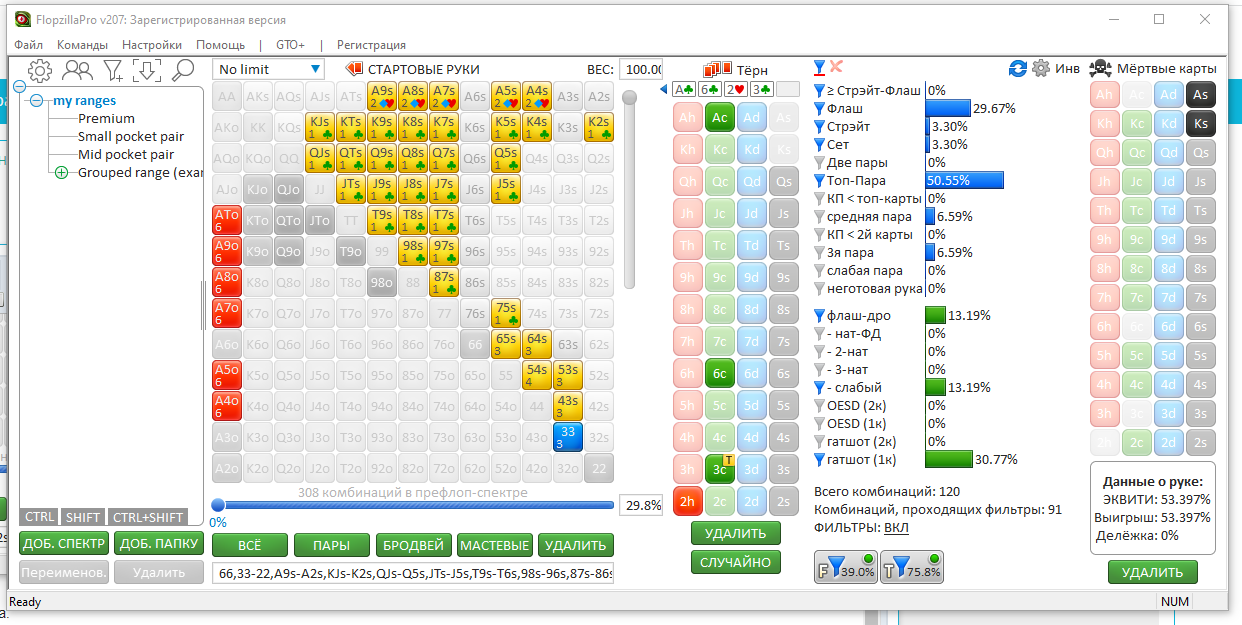Toggle the Топ-Пара filter funnel

(820, 181)
